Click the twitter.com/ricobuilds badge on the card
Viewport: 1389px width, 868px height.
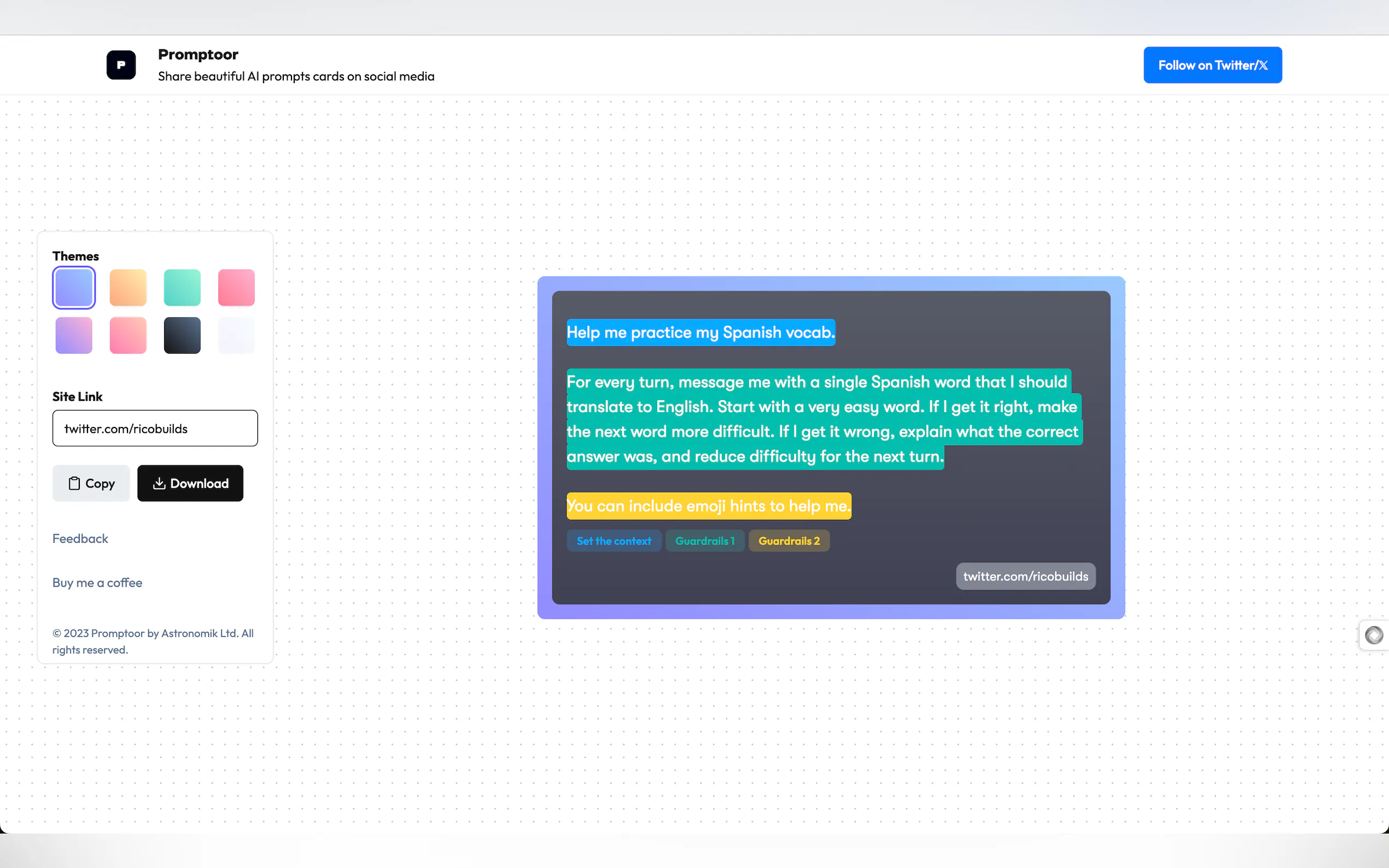pos(1025,576)
